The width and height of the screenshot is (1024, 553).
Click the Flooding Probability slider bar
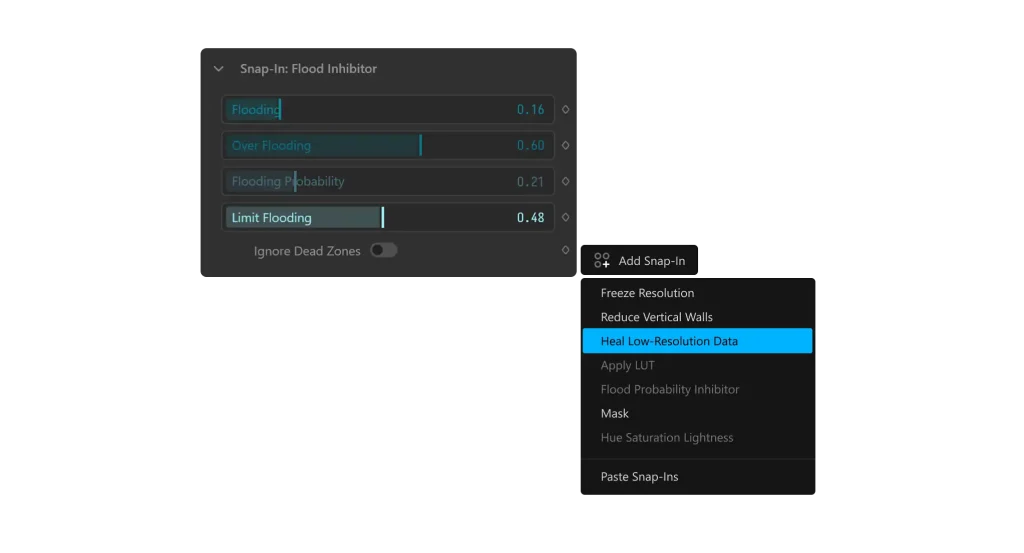coord(387,182)
